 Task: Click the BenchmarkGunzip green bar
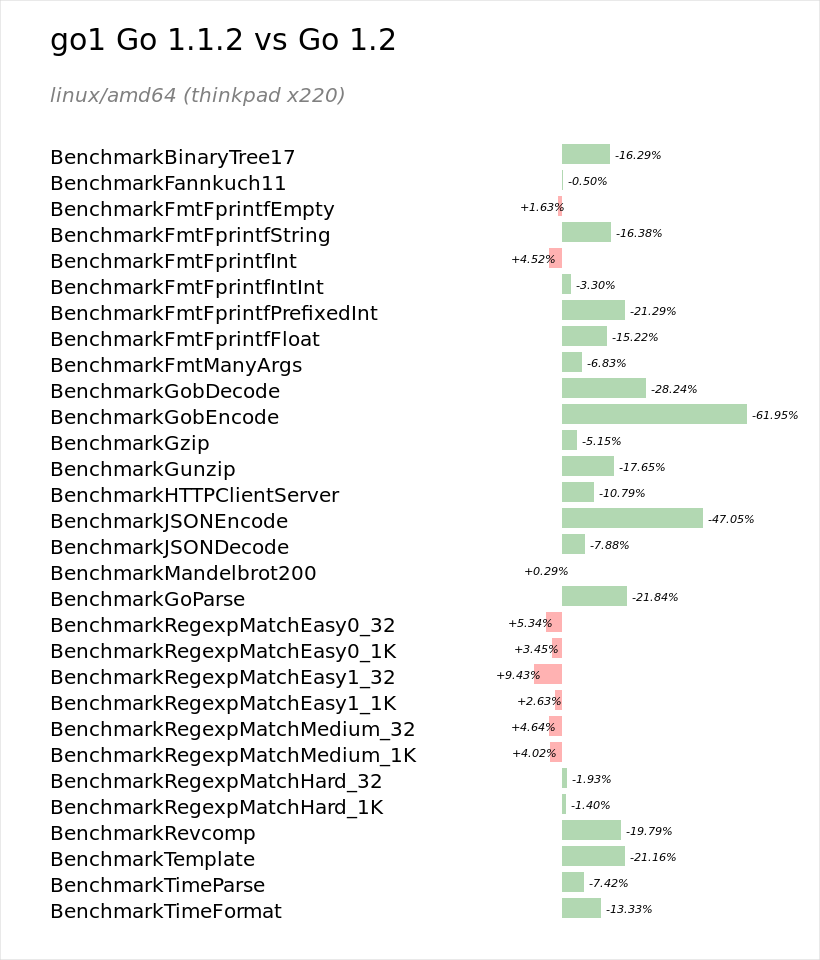[588, 466]
